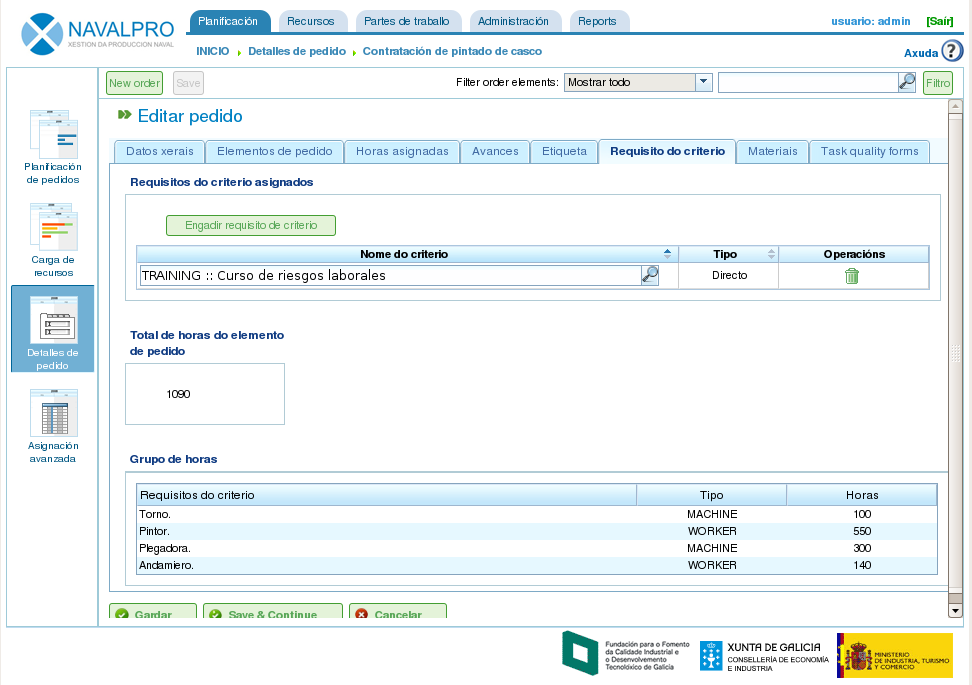Viewport: 972px width, 685px height.
Task: Click the filter search text field
Action: click(807, 82)
